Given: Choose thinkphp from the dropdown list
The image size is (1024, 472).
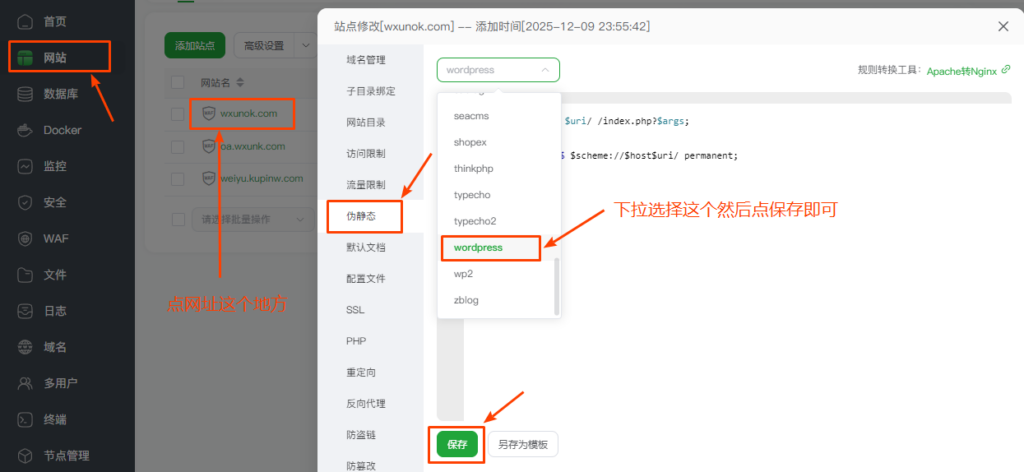Looking at the screenshot, I should (499, 168).
